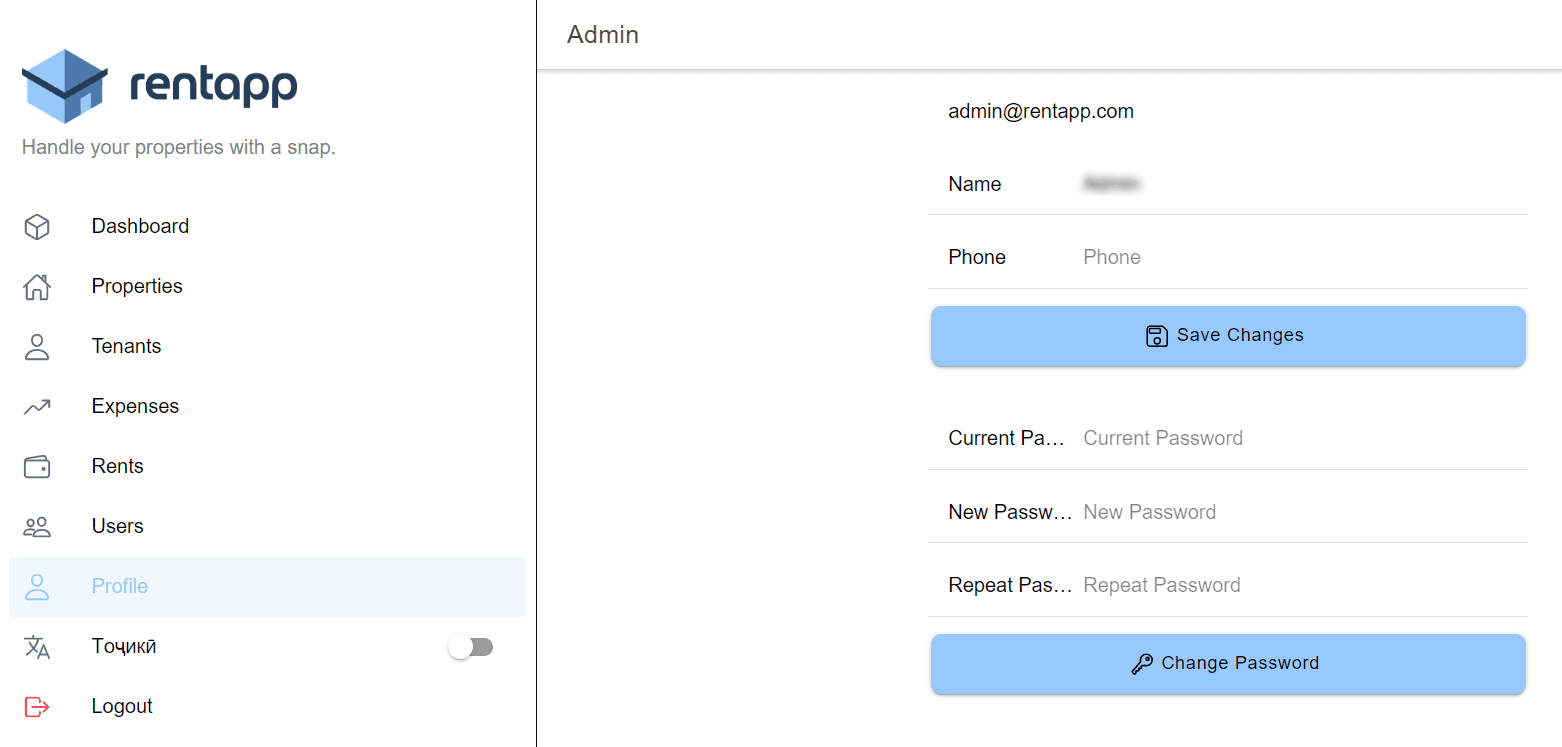Click the Properties house icon
The image size is (1562, 747).
[x=37, y=287]
